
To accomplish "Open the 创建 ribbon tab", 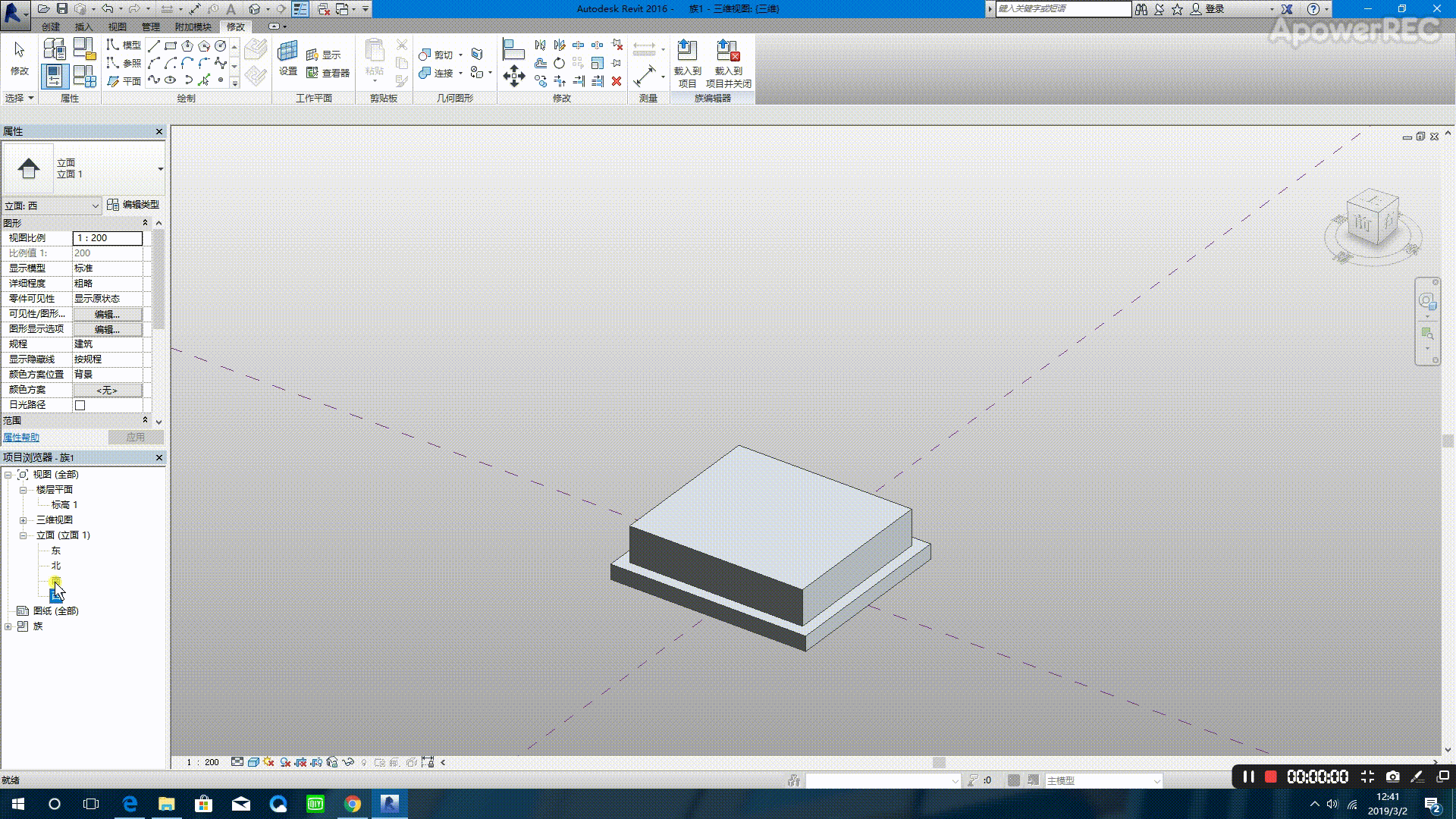I will [51, 27].
